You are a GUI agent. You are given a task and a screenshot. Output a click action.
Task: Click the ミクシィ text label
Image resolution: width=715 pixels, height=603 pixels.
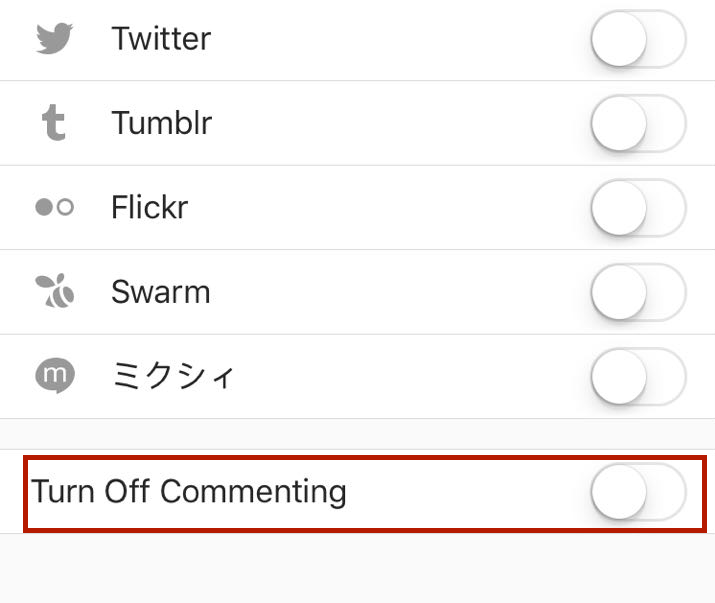(x=172, y=377)
